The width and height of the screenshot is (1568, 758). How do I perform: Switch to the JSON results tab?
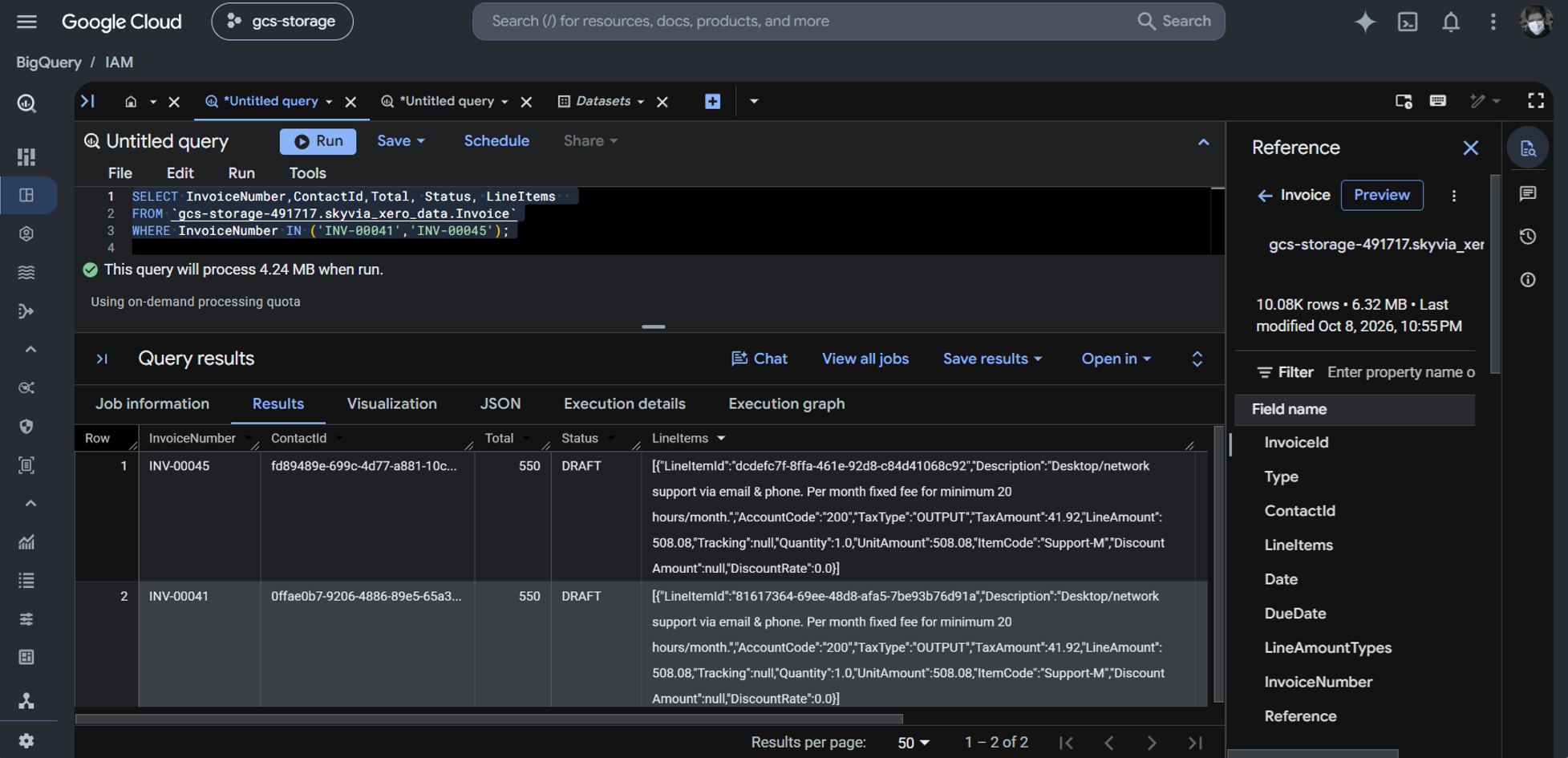[x=500, y=404]
